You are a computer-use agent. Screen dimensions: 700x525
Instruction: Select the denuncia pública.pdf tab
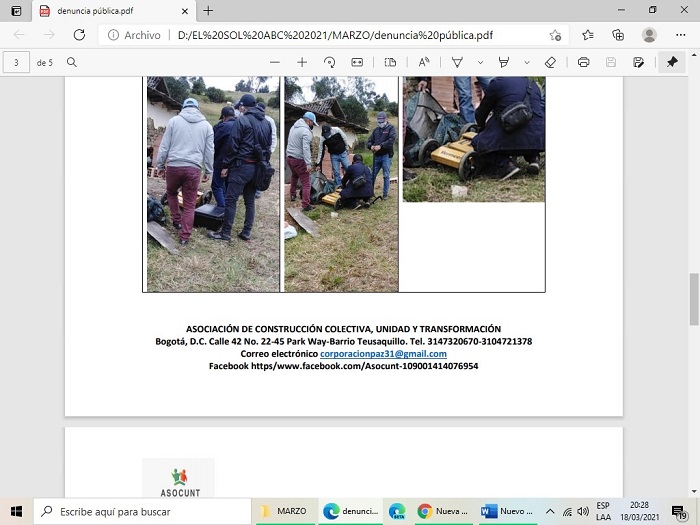pyautogui.click(x=114, y=11)
